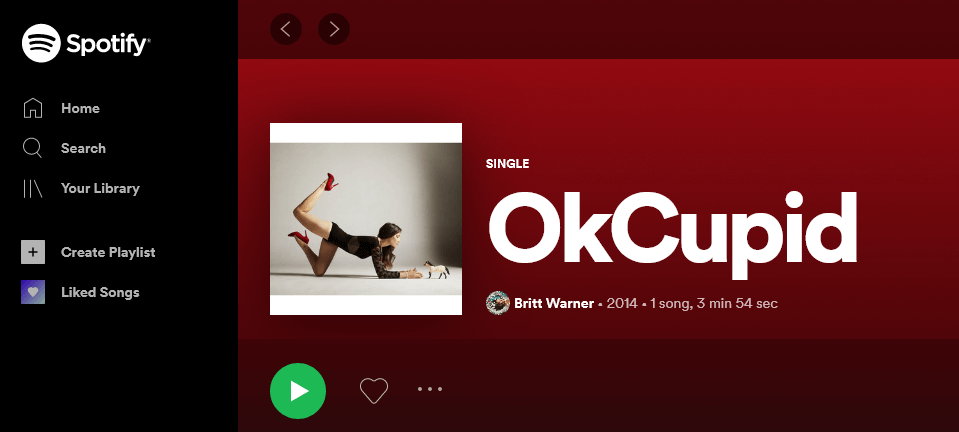Click the OkCupid album cover art

tap(366, 219)
